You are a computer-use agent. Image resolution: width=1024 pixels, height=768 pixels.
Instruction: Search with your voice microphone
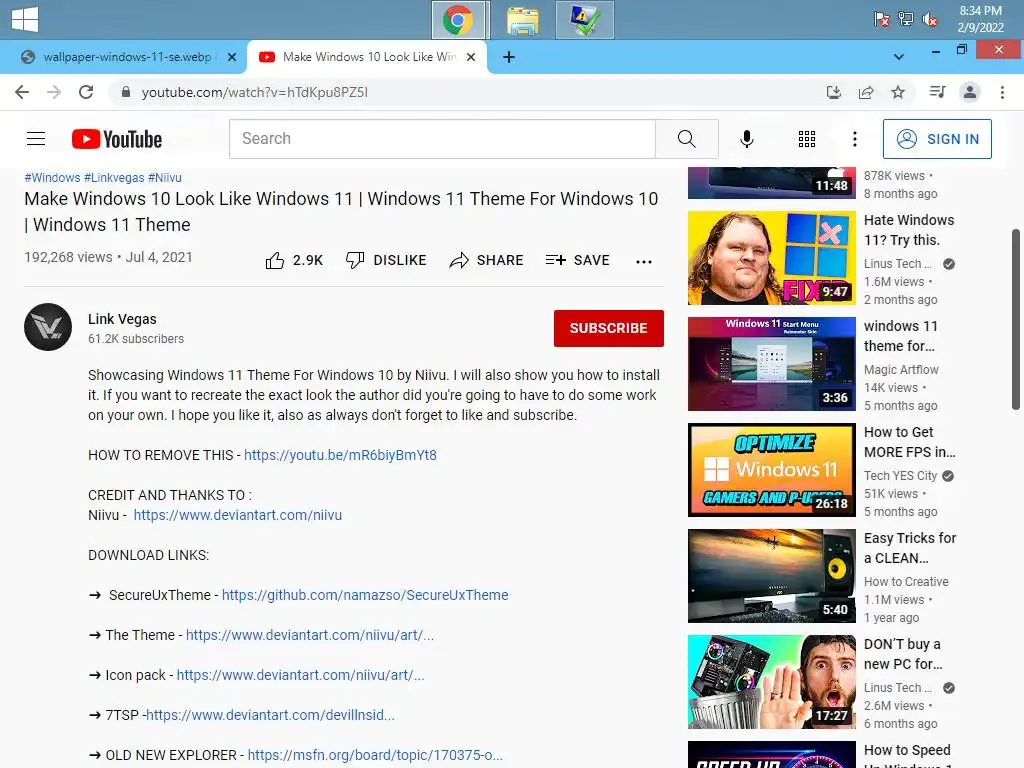point(746,138)
